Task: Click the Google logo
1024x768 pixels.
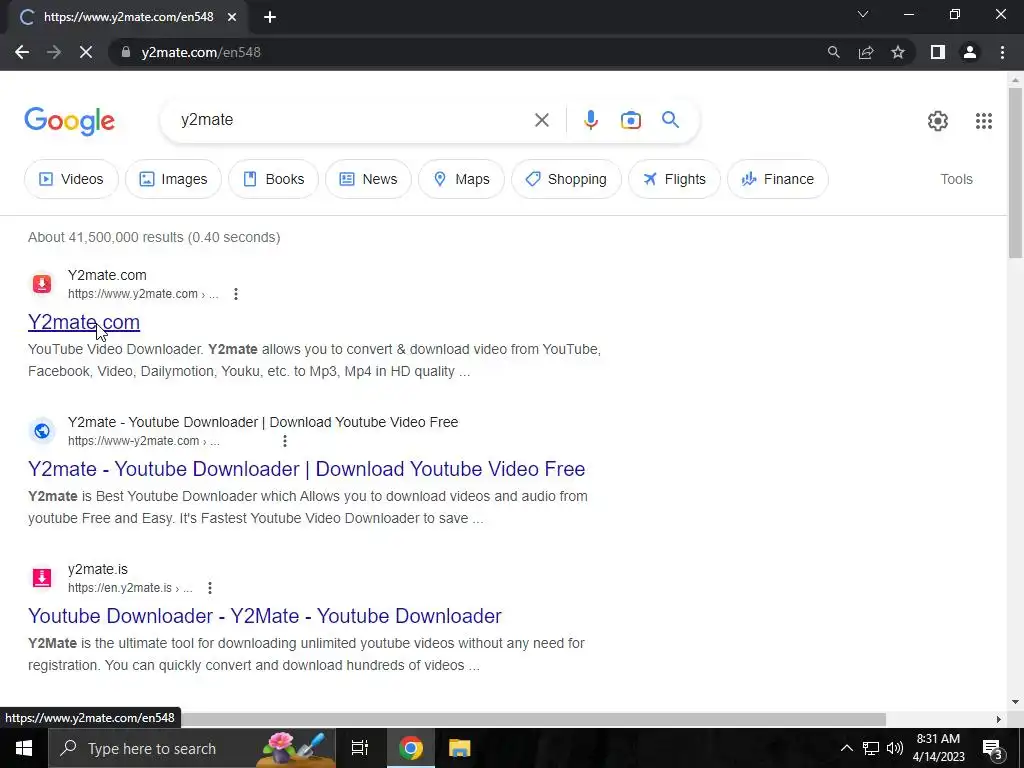Action: click(70, 121)
